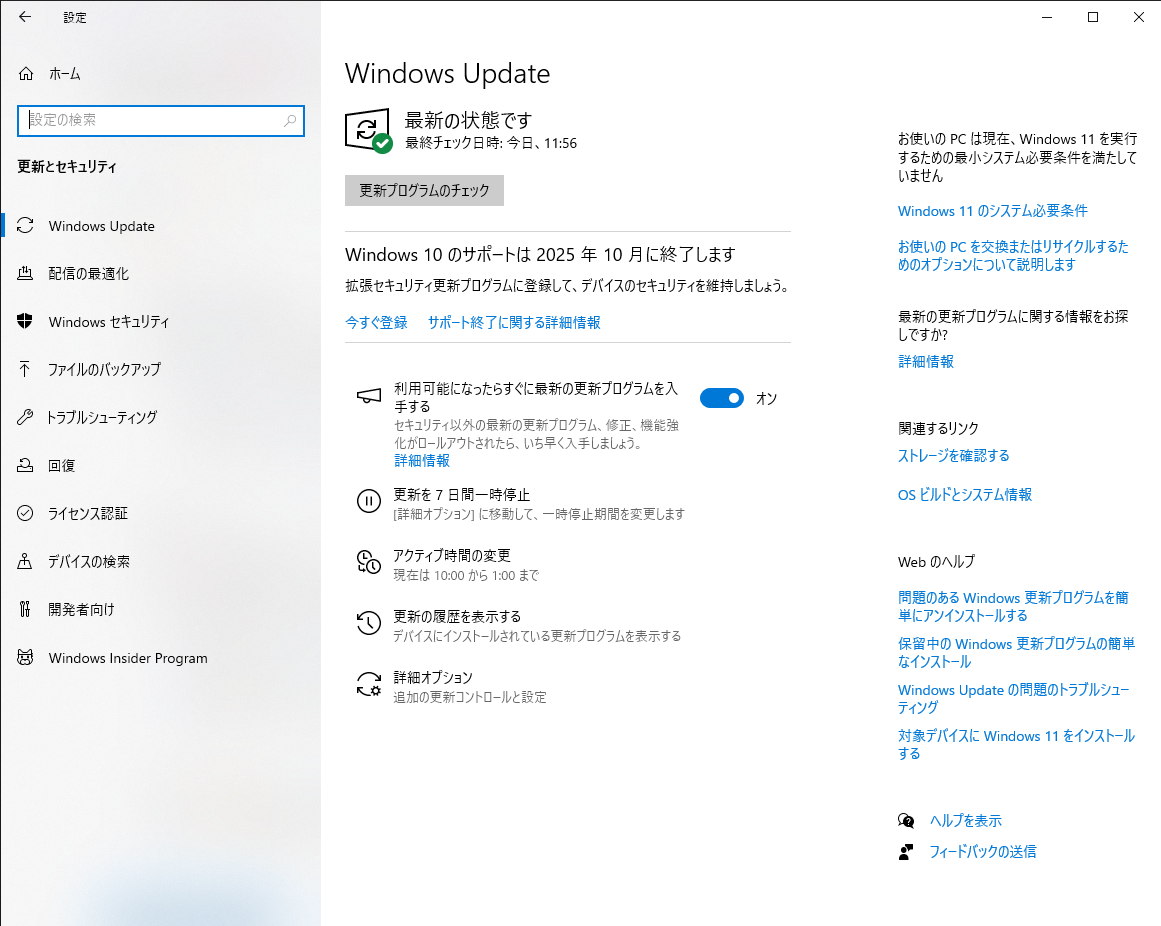Click ヘルプを表示 help link
1161x926 pixels.
[x=965, y=821]
